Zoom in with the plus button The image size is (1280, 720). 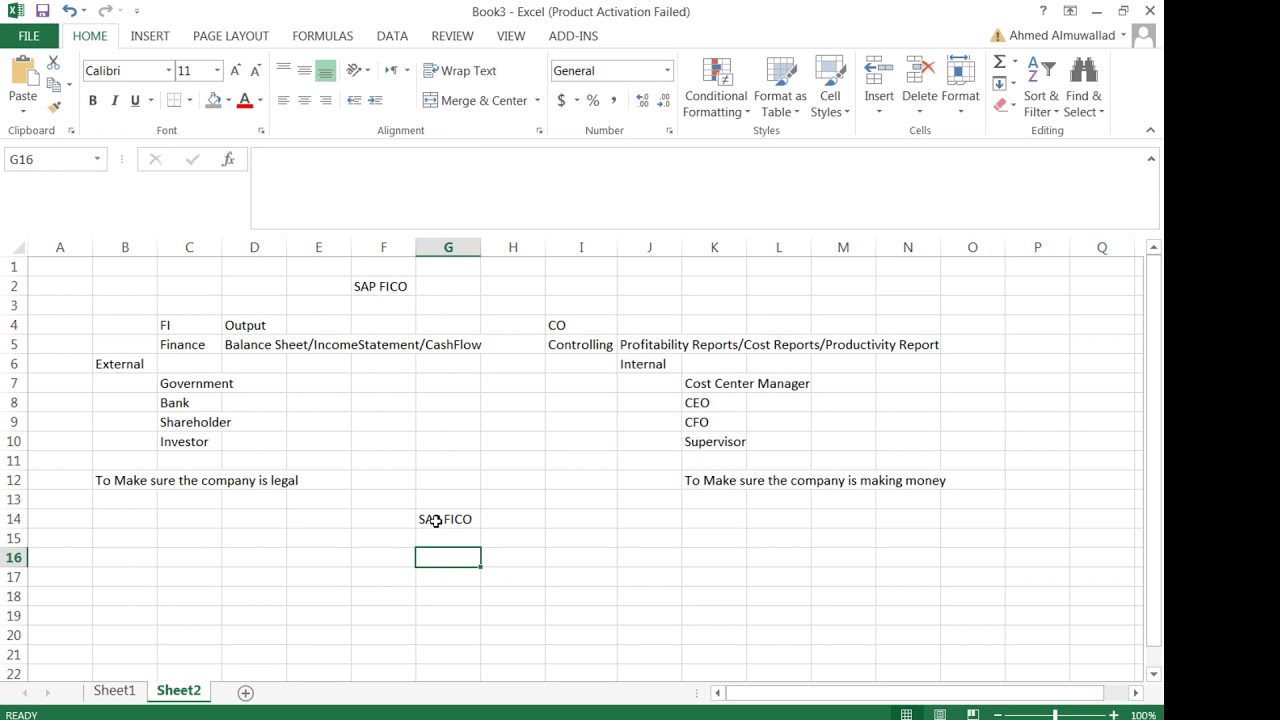click(1113, 715)
